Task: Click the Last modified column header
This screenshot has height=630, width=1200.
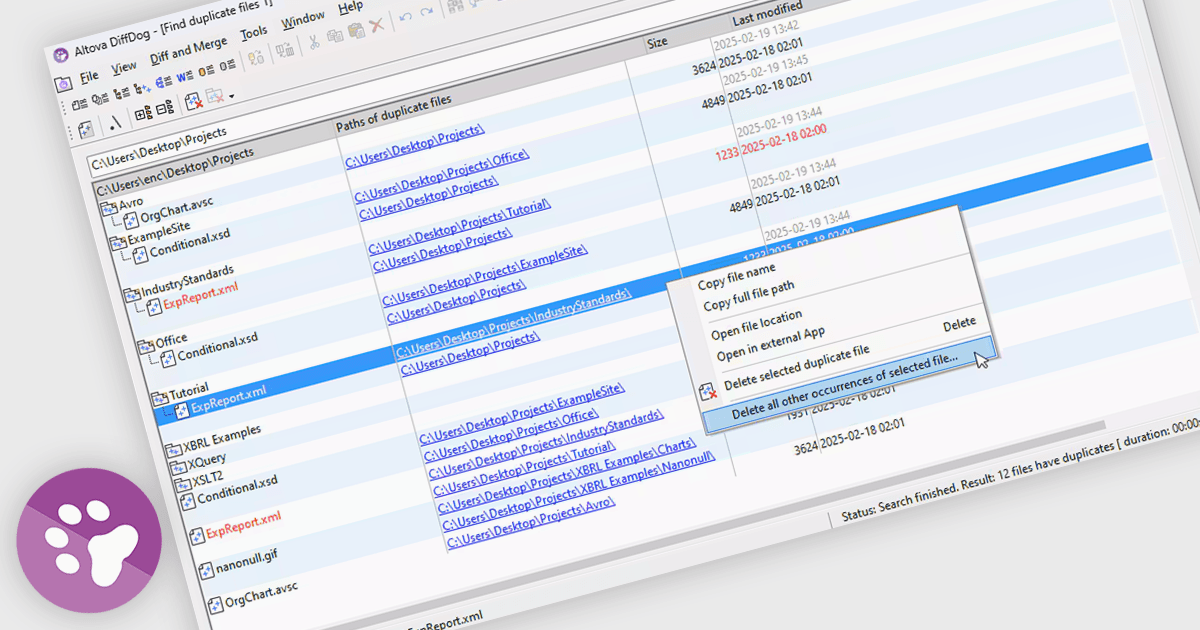Action: pos(766,13)
